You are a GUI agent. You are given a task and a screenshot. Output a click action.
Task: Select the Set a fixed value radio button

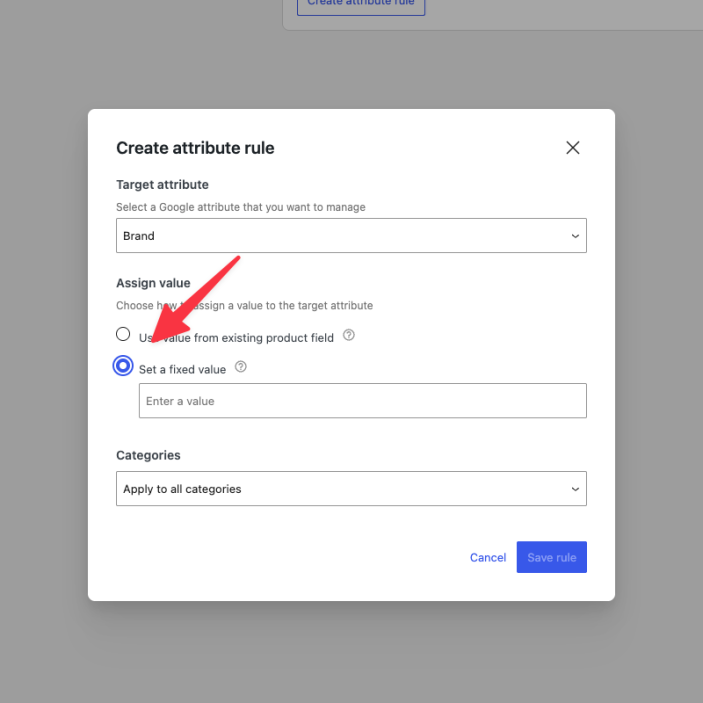click(x=123, y=366)
